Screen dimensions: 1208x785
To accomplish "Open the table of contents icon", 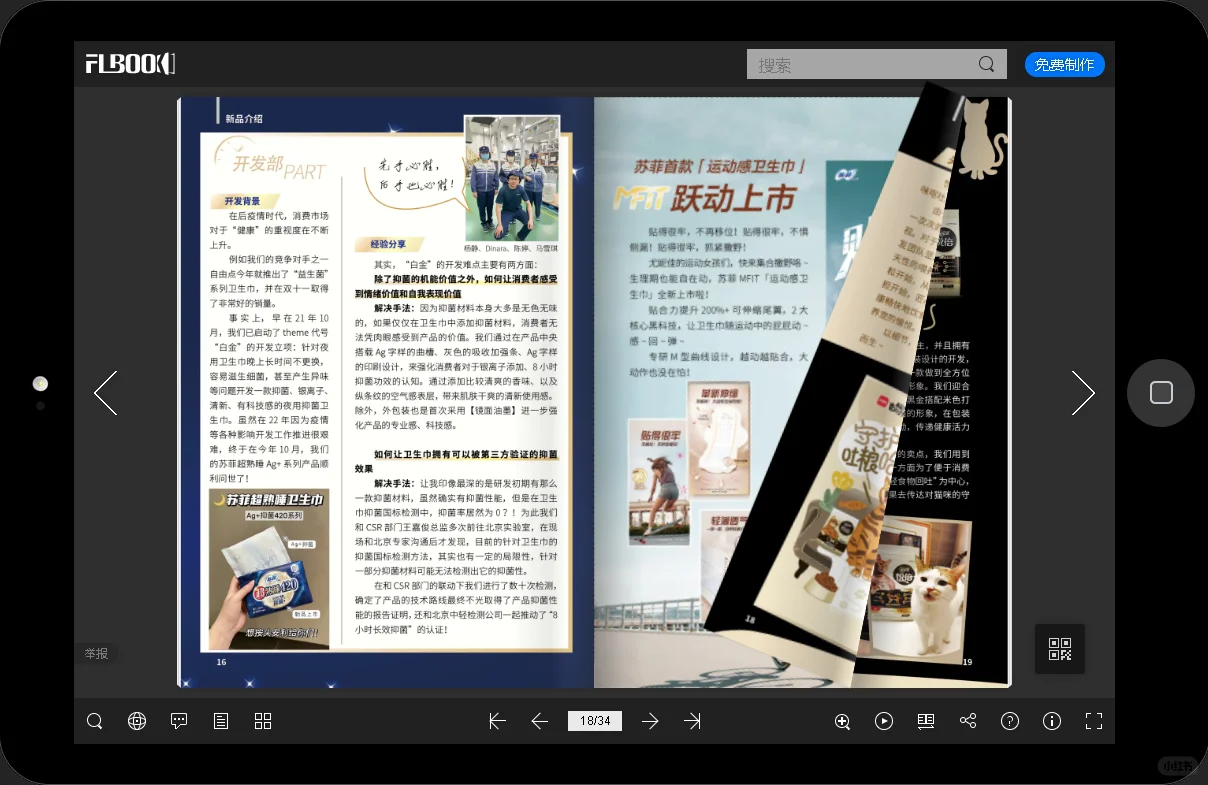I will click(221, 721).
